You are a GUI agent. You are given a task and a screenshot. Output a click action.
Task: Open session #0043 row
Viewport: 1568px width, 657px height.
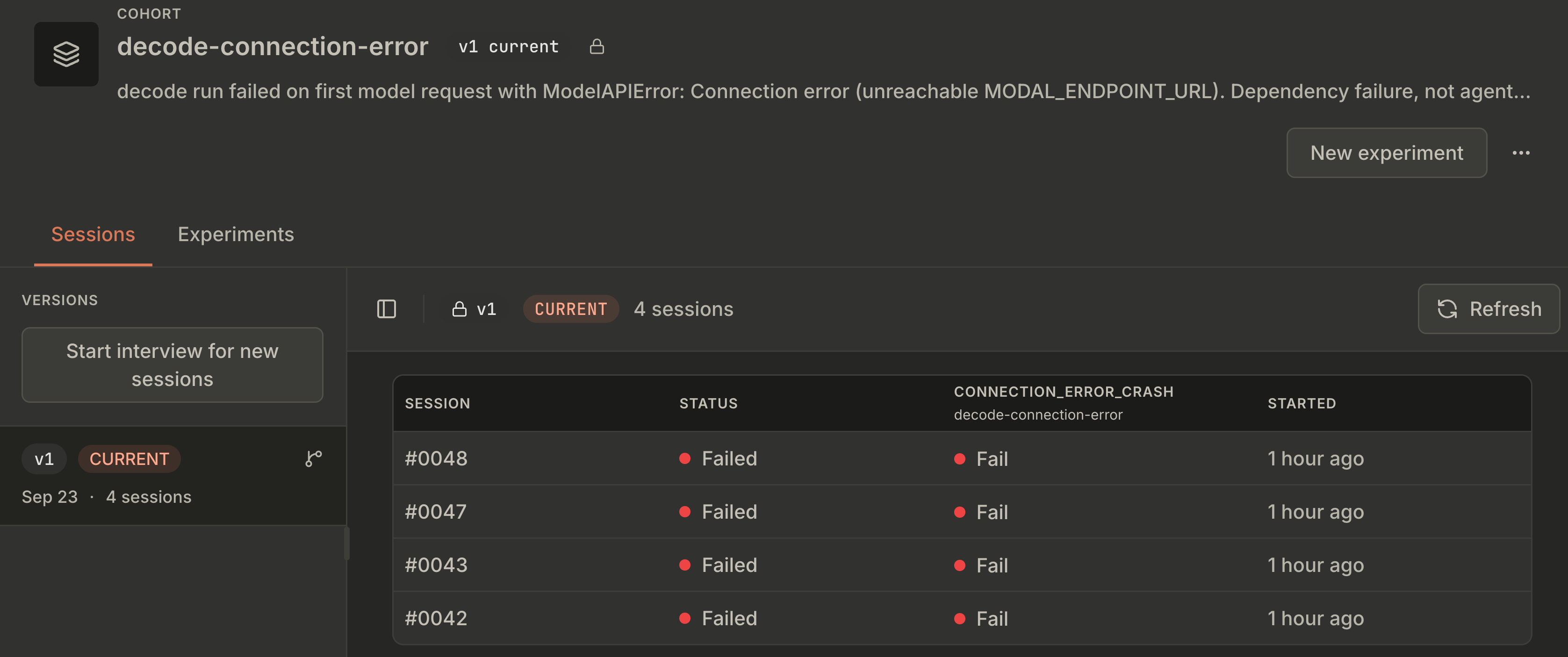(962, 565)
